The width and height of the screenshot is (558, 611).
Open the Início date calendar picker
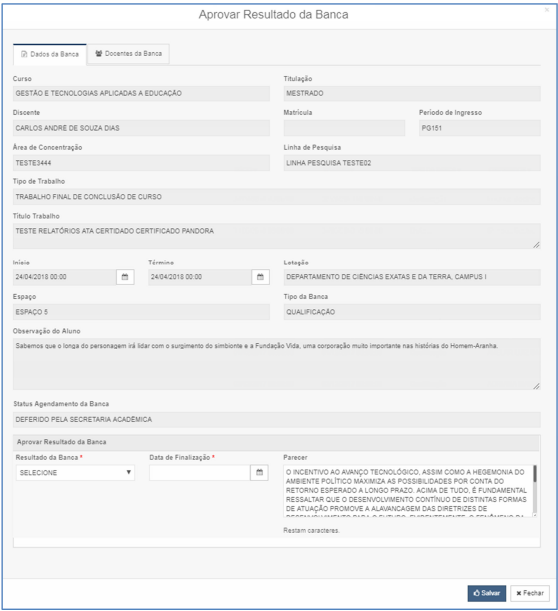(125, 277)
